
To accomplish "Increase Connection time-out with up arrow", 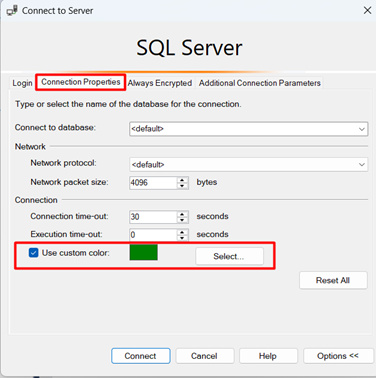I will (x=182, y=214).
